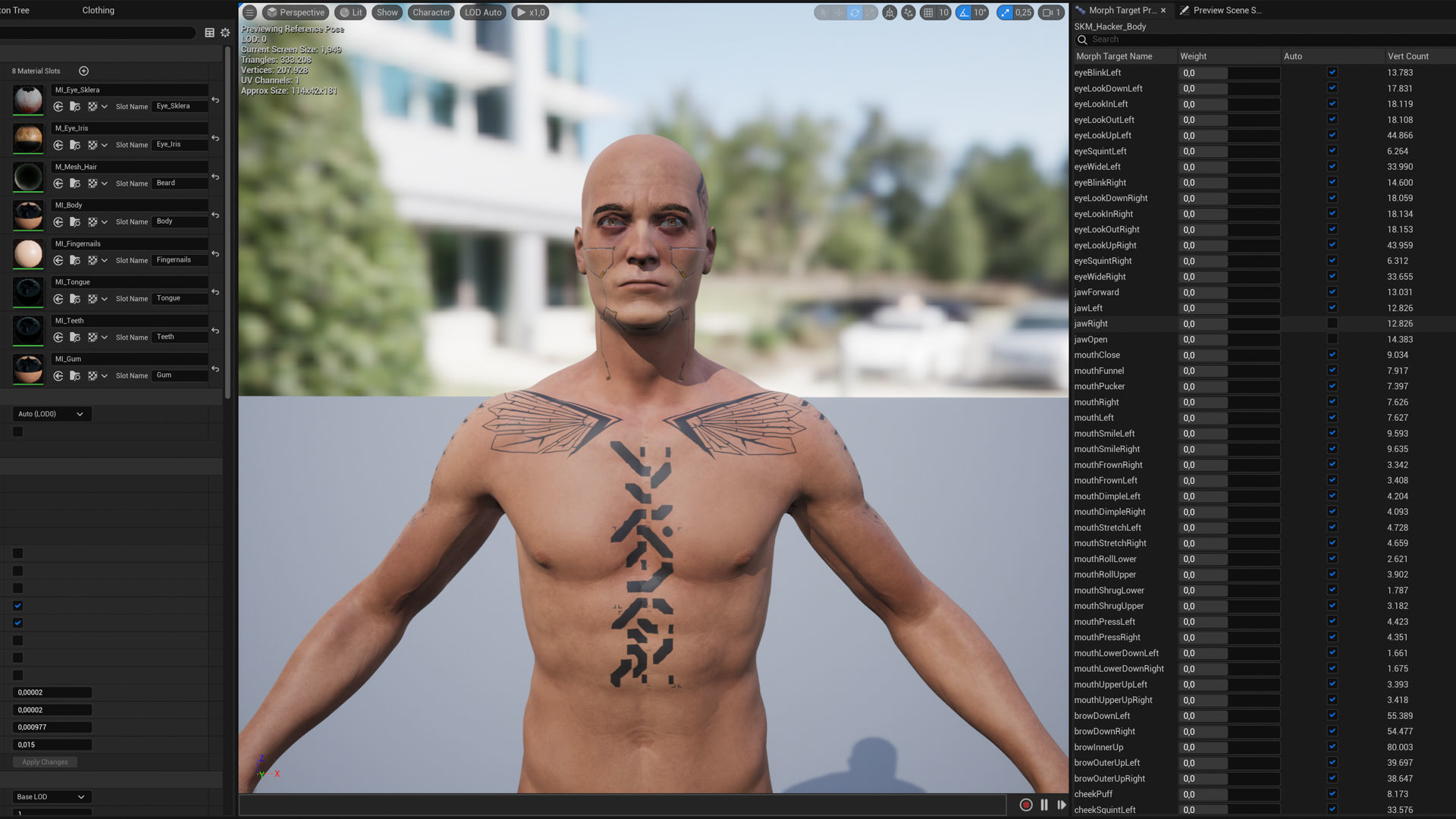1456x819 pixels.
Task: Open camera speed setting
Action: [1051, 13]
